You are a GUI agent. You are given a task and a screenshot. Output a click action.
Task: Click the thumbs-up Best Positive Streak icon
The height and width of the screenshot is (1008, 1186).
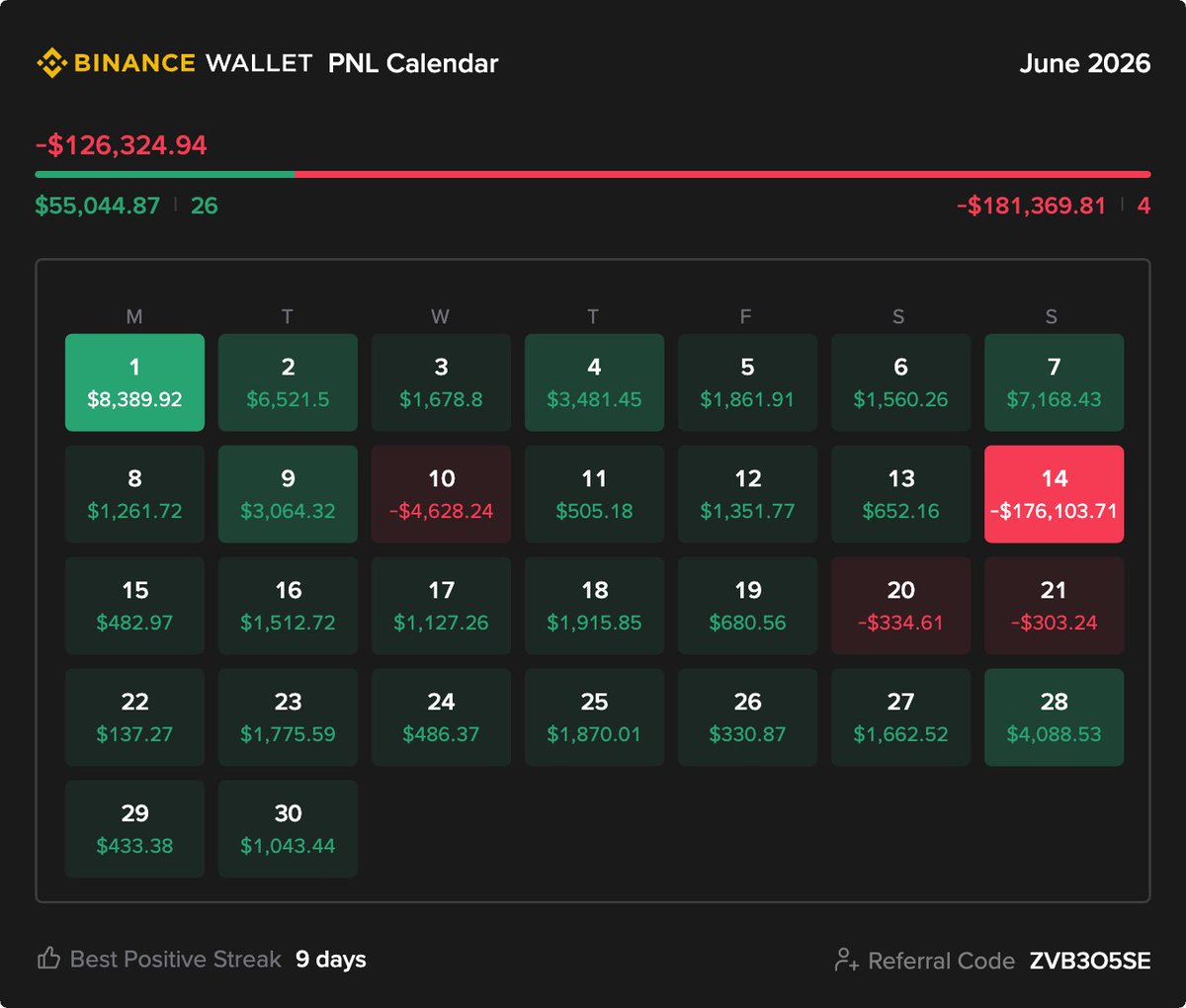click(48, 959)
